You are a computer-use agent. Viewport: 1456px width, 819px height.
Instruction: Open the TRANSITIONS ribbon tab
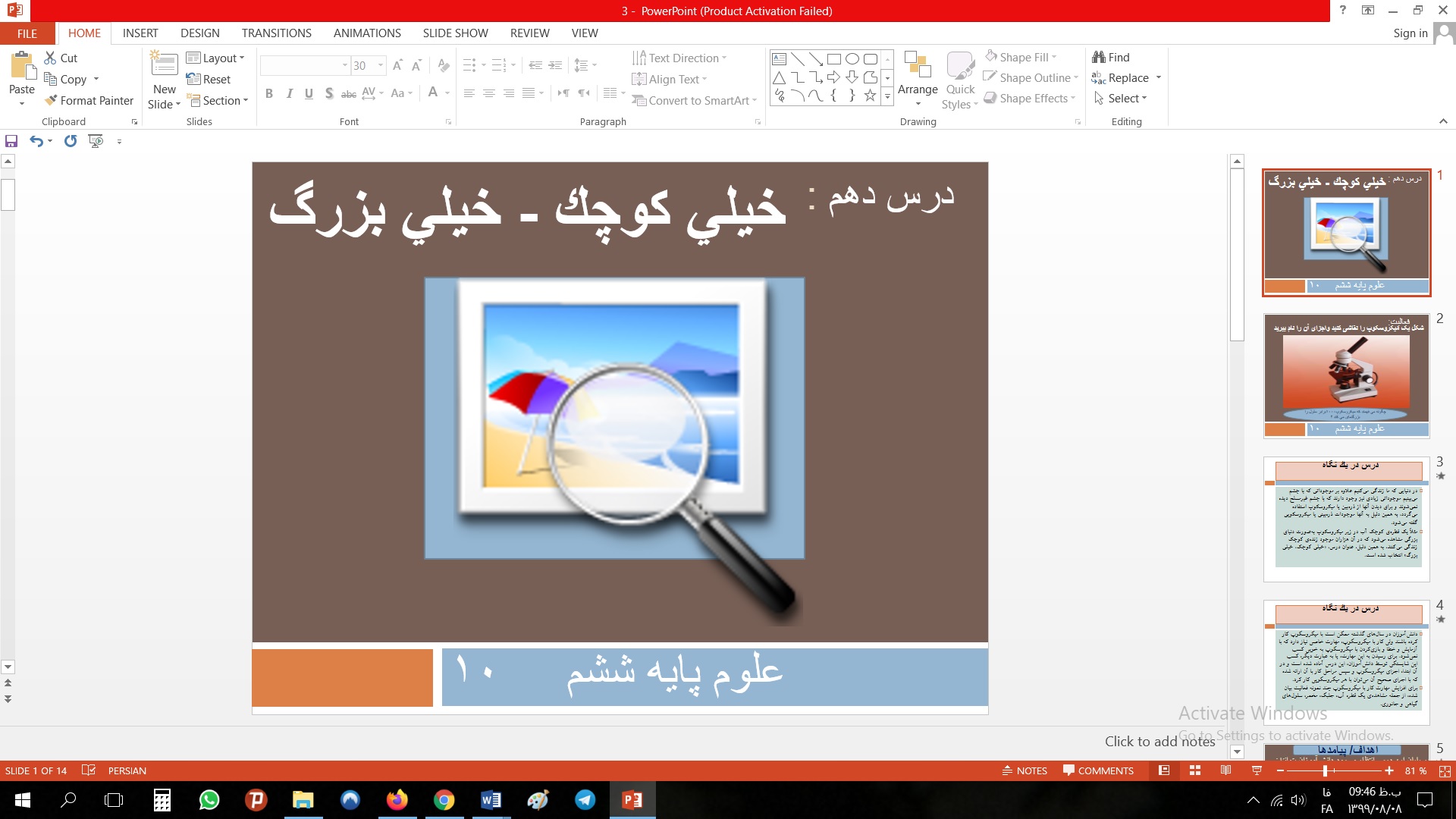[276, 33]
